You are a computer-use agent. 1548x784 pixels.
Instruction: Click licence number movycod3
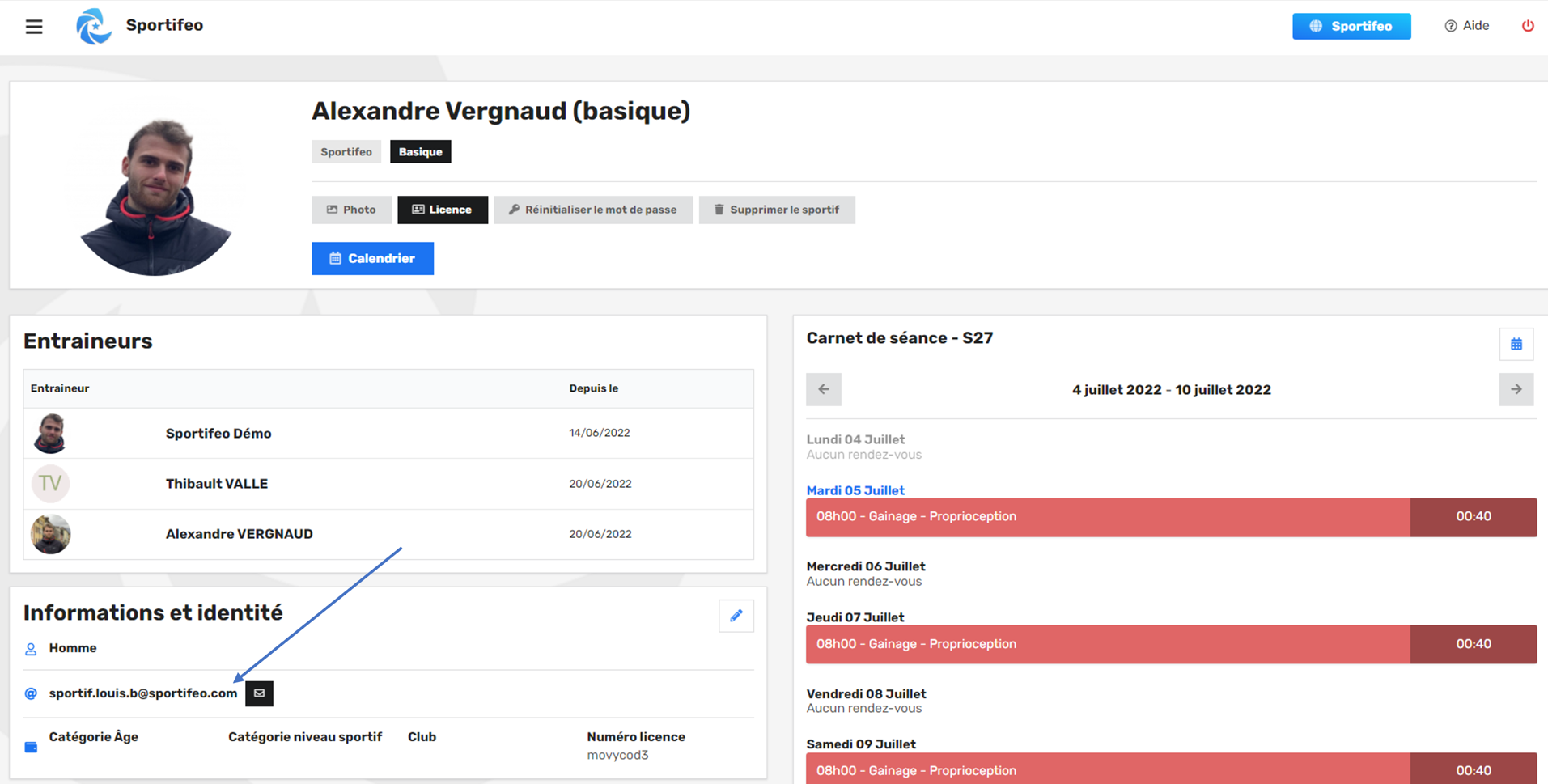617,755
